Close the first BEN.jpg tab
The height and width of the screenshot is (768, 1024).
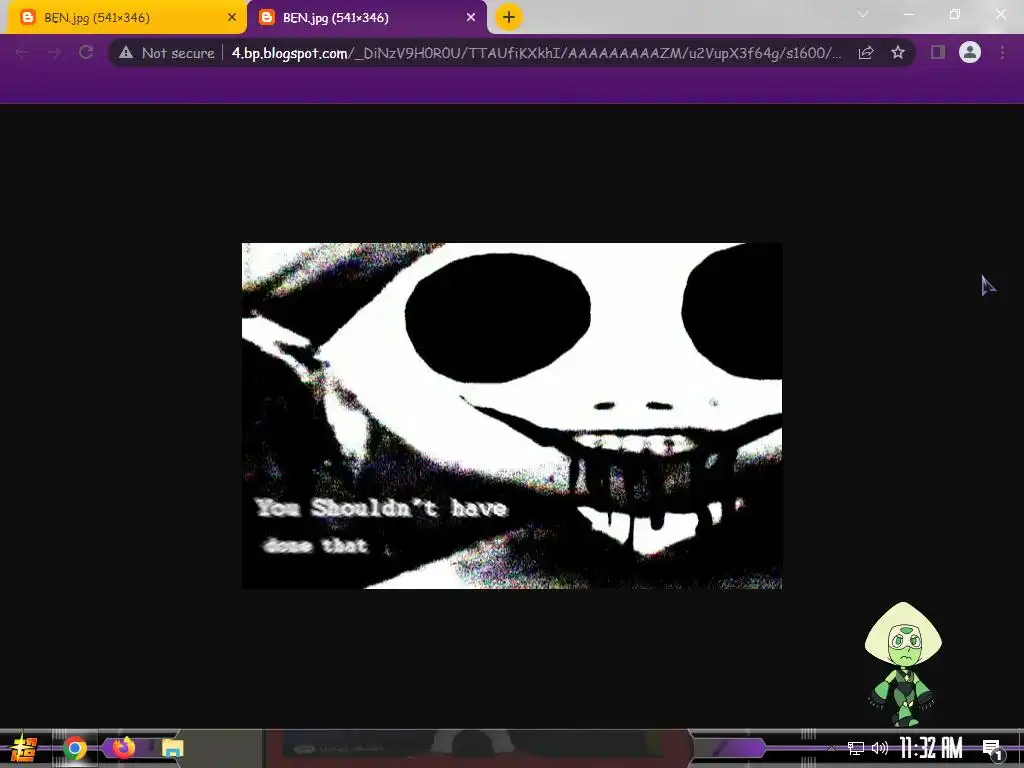click(x=232, y=18)
